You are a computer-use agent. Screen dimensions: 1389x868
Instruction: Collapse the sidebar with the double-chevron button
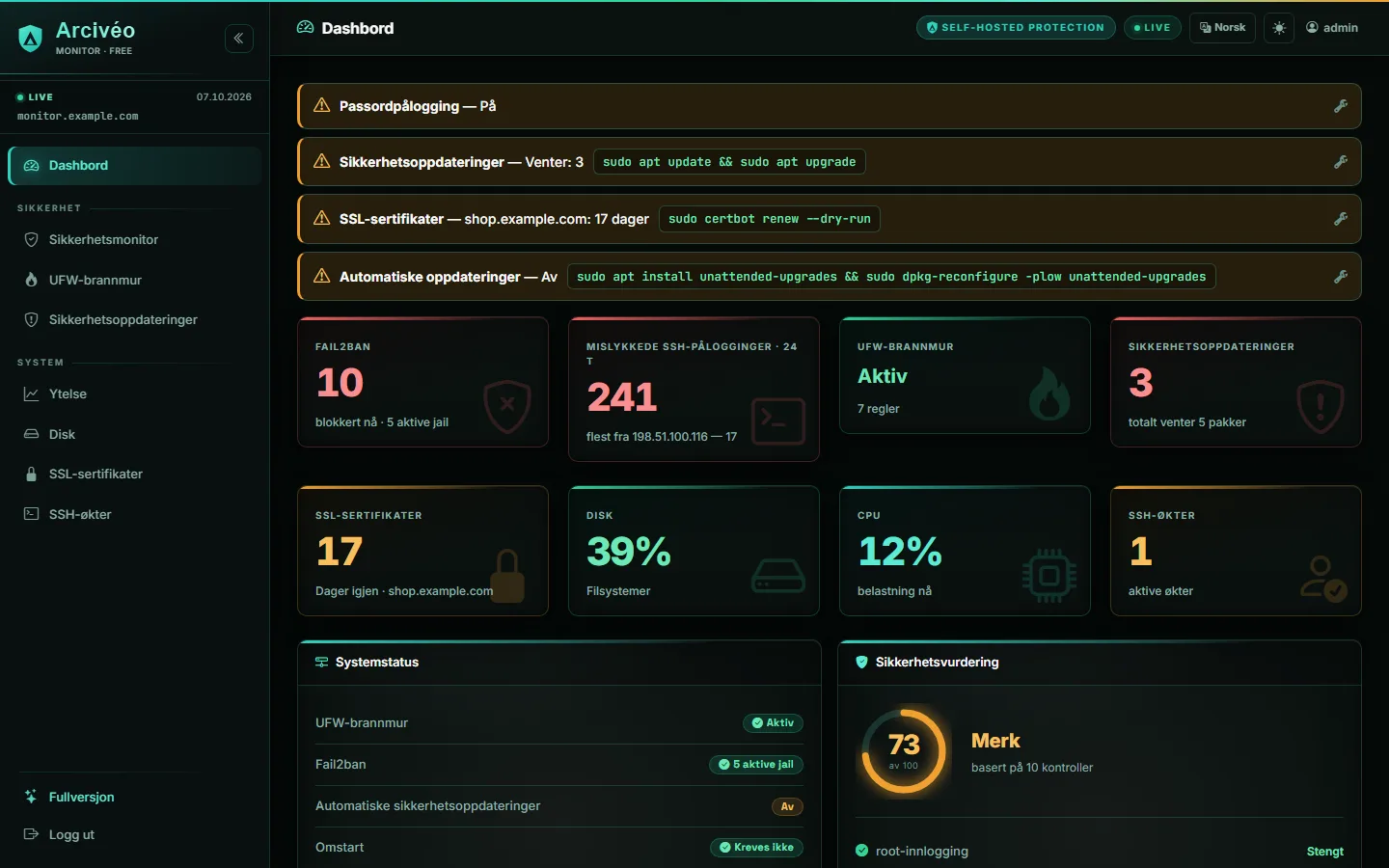[239, 39]
